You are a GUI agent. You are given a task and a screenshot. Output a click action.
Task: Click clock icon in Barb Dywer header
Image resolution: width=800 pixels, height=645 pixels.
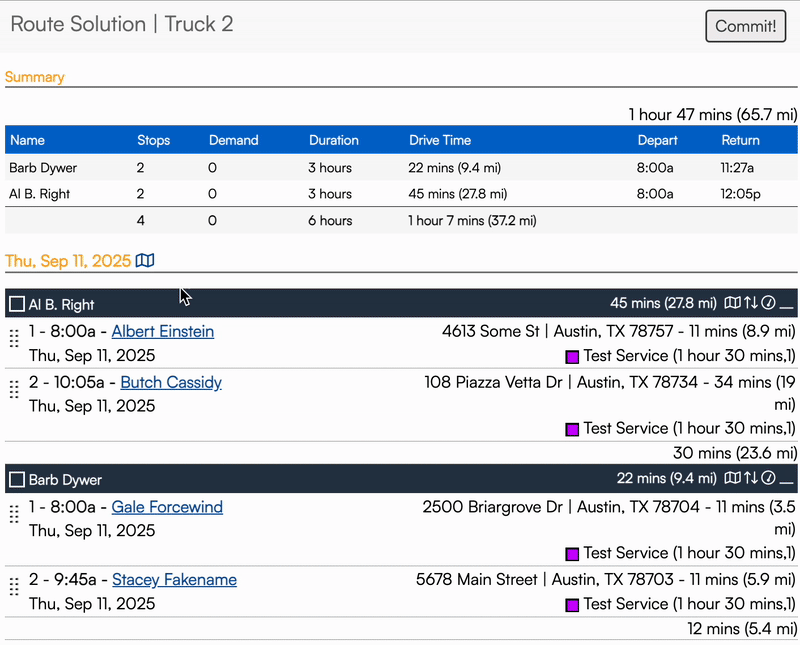pyautogui.click(x=768, y=479)
